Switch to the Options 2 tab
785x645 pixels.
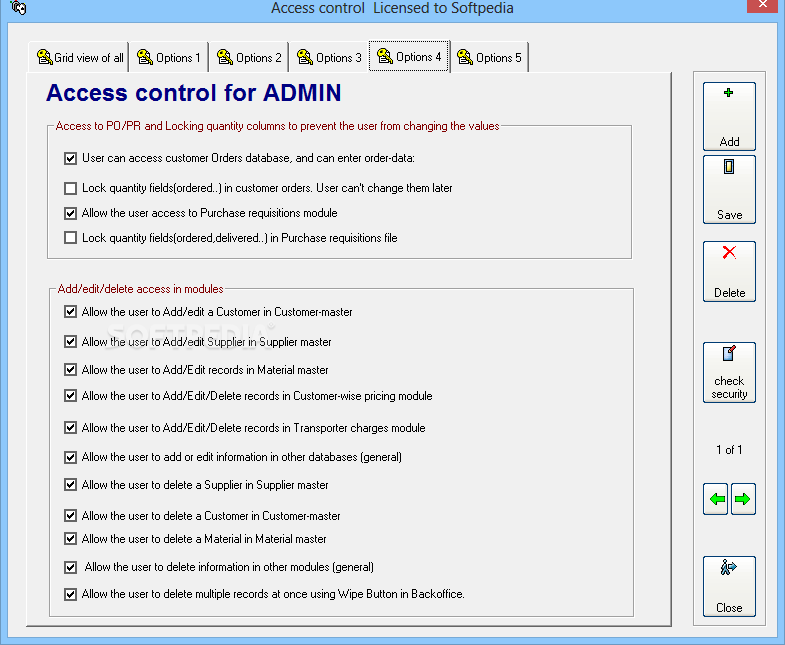pyautogui.click(x=249, y=57)
